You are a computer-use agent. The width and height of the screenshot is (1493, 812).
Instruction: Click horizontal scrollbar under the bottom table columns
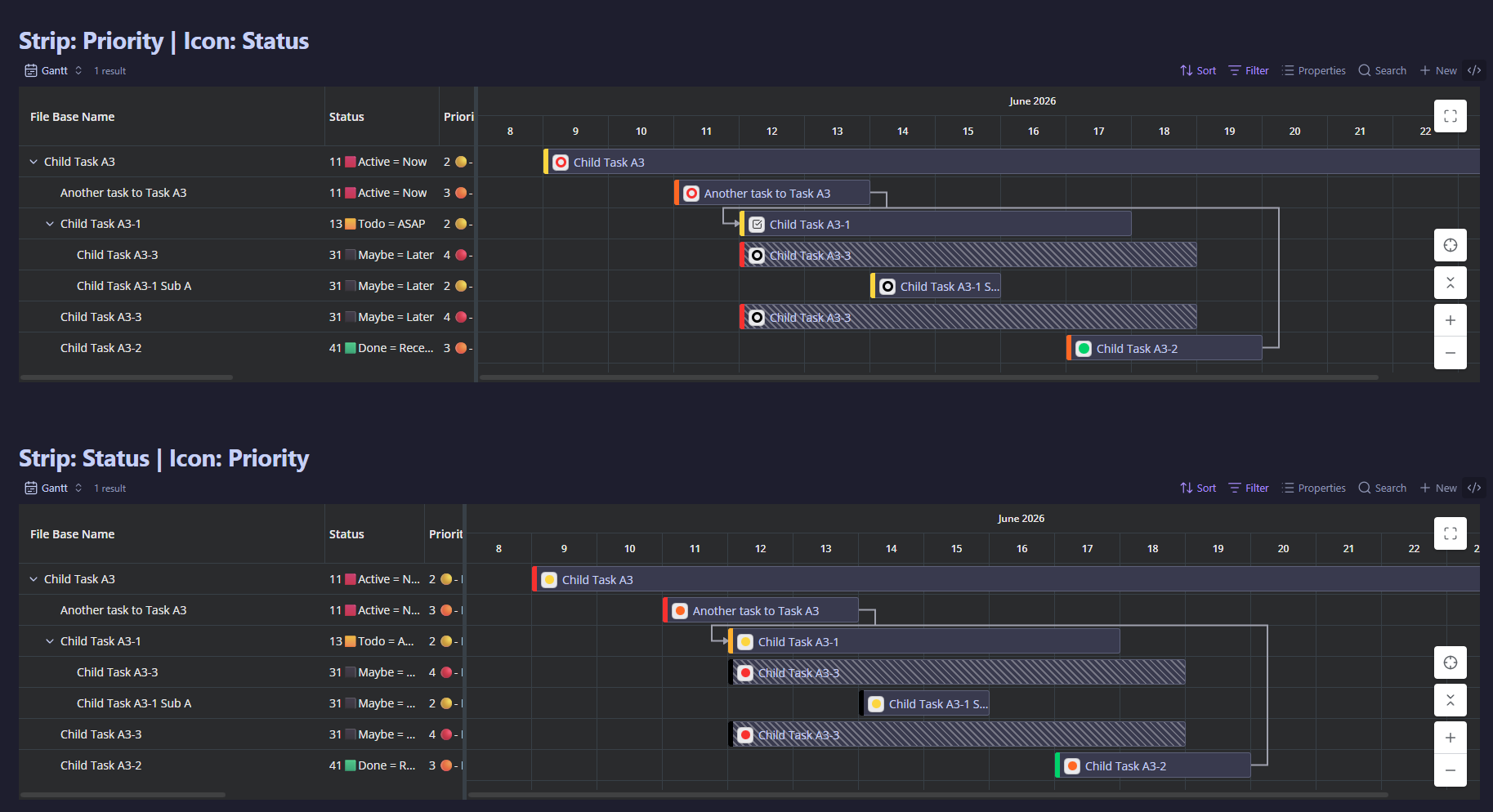click(123, 795)
